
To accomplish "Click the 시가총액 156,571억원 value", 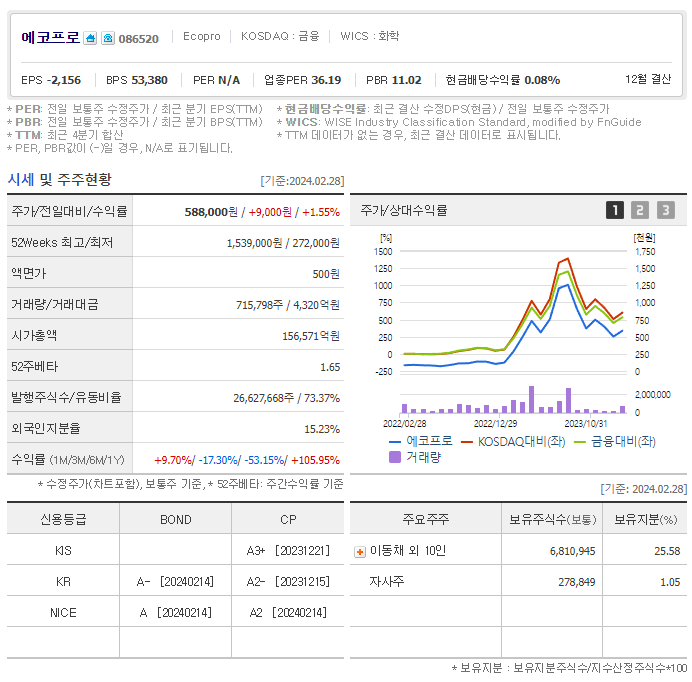I will coord(311,336).
